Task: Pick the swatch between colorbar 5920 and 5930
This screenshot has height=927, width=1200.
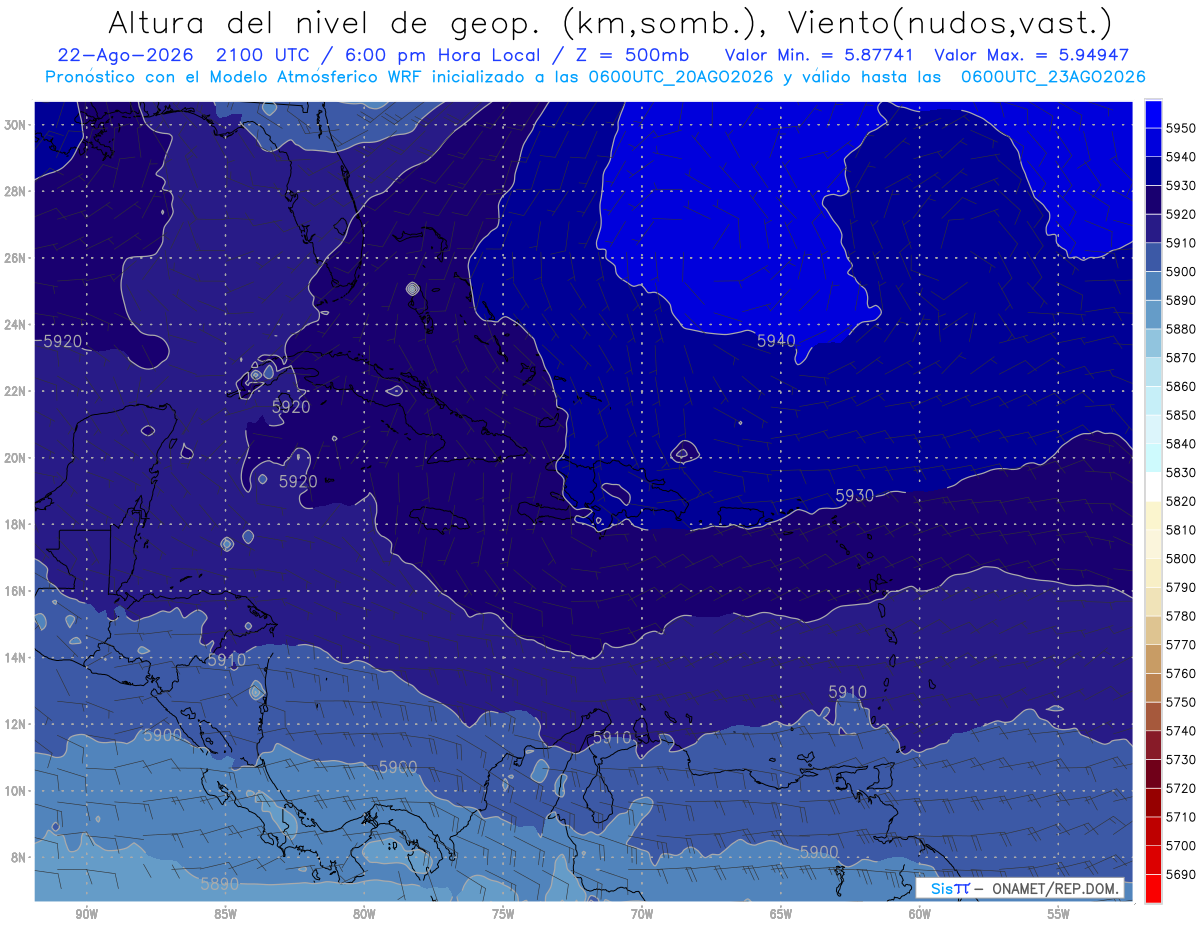Action: pyautogui.click(x=1153, y=200)
